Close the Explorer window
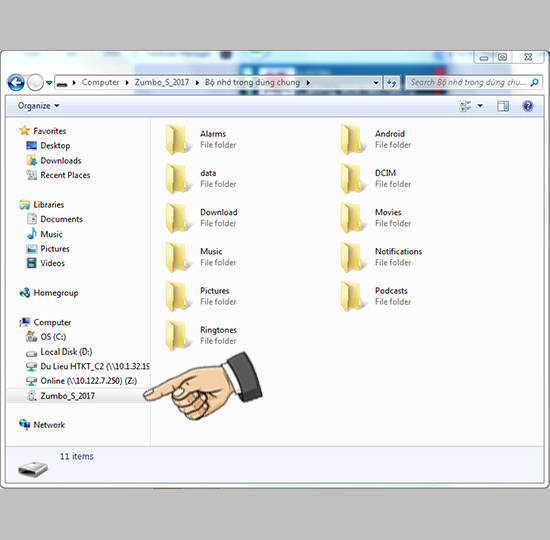Viewport: 550px width, 540px height. (528, 57)
